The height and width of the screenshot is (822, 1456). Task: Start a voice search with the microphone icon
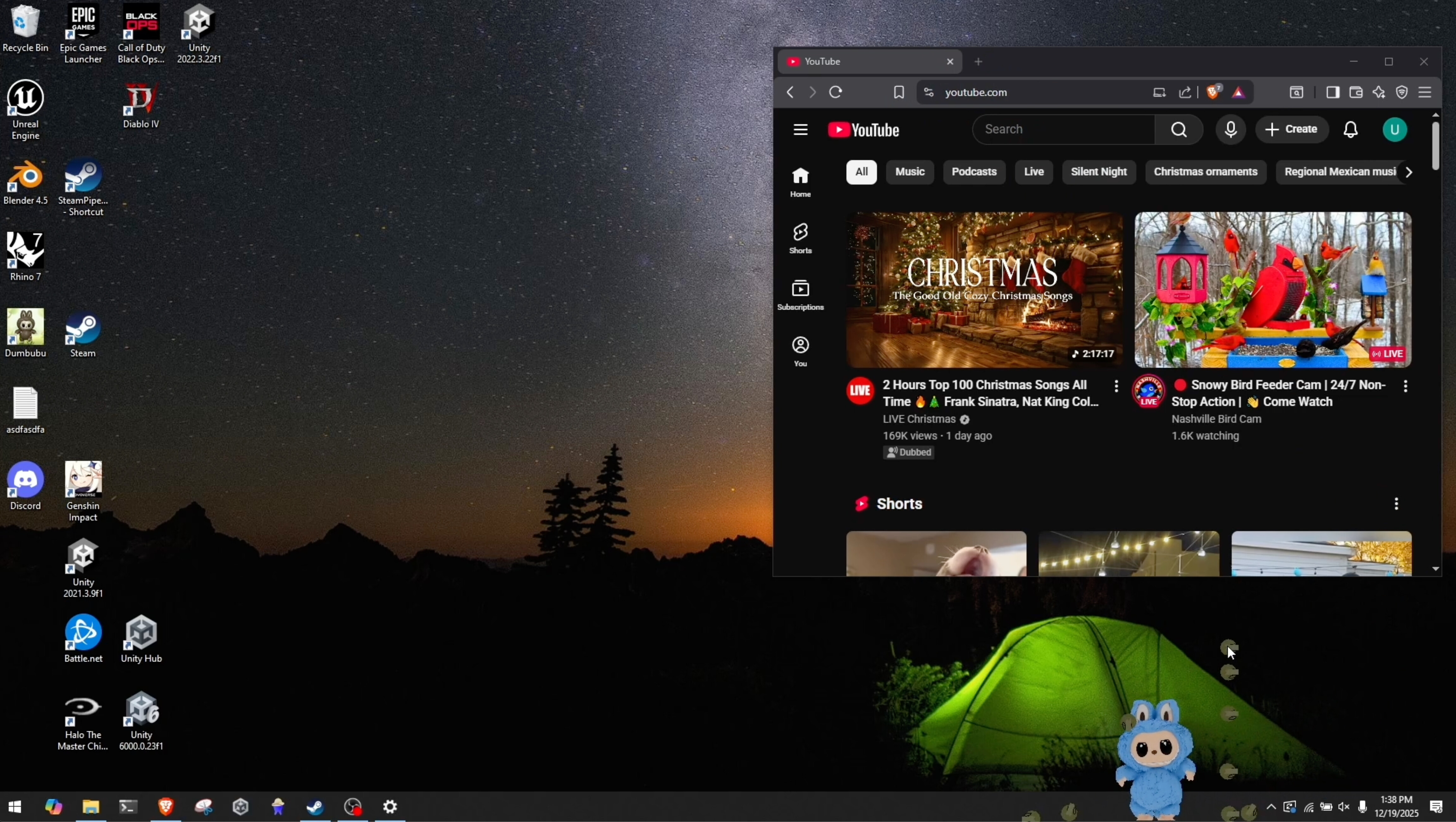[x=1231, y=129]
